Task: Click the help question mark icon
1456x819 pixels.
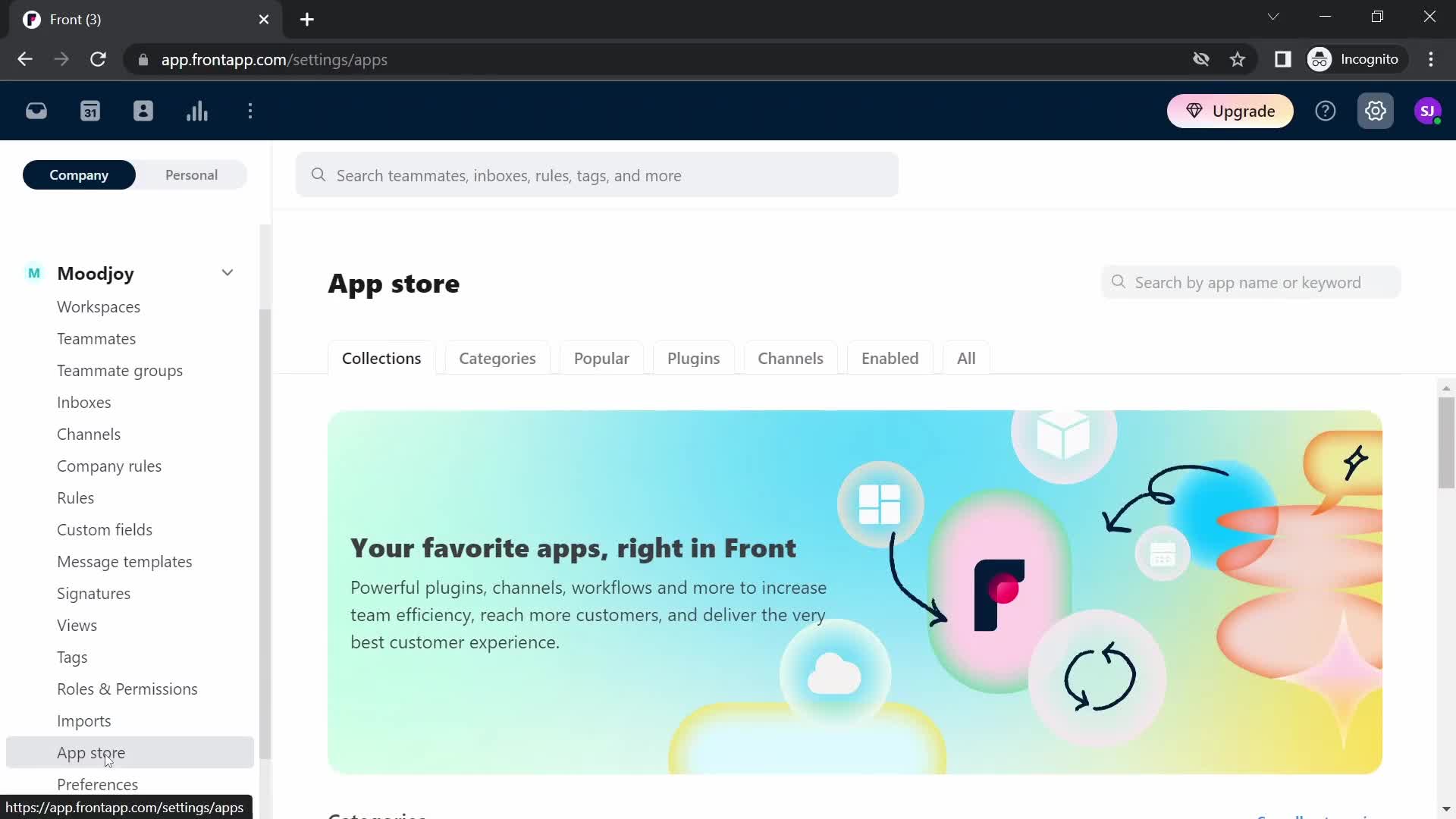Action: [x=1326, y=111]
